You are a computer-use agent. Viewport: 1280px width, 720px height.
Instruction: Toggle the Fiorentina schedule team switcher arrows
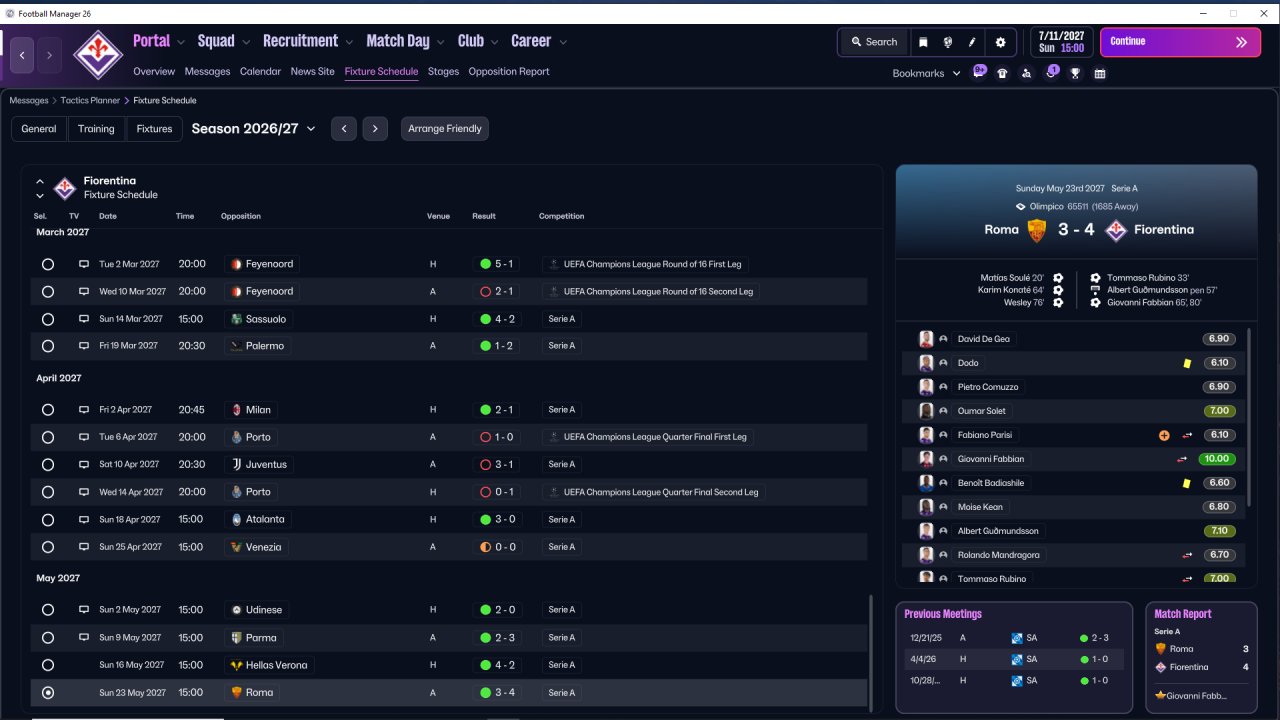pos(40,189)
